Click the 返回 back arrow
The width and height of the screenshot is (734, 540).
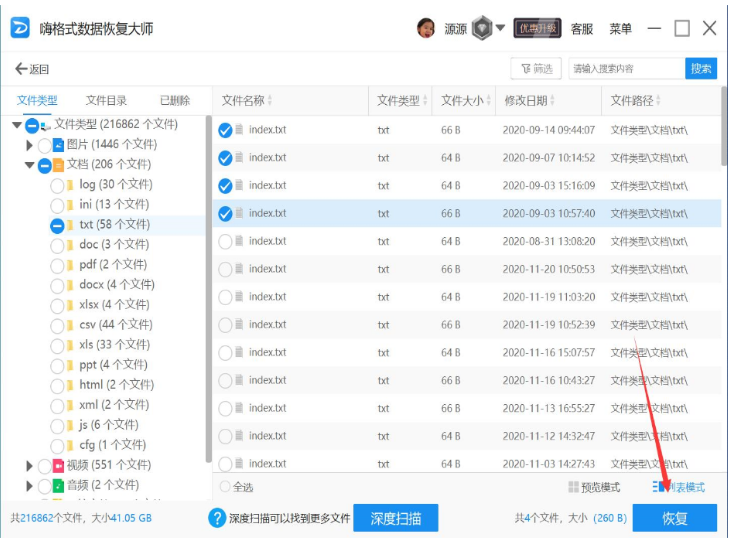tap(31, 69)
